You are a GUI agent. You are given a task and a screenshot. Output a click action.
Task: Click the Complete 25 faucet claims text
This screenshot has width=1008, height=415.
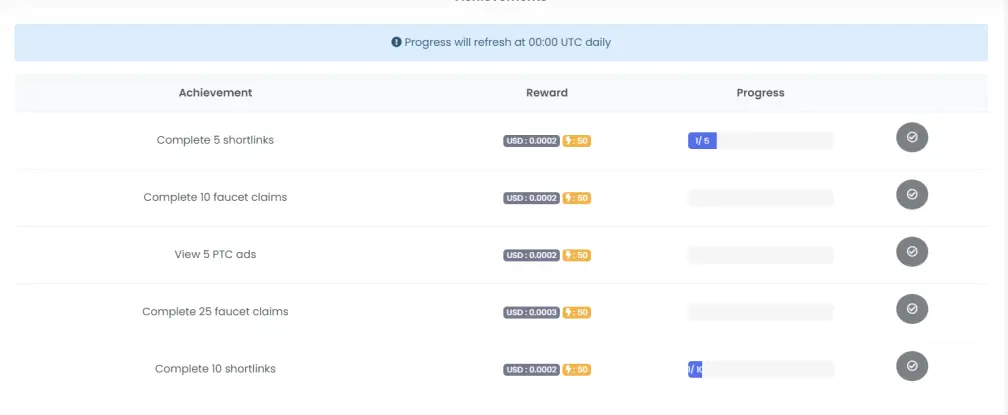[x=215, y=312]
